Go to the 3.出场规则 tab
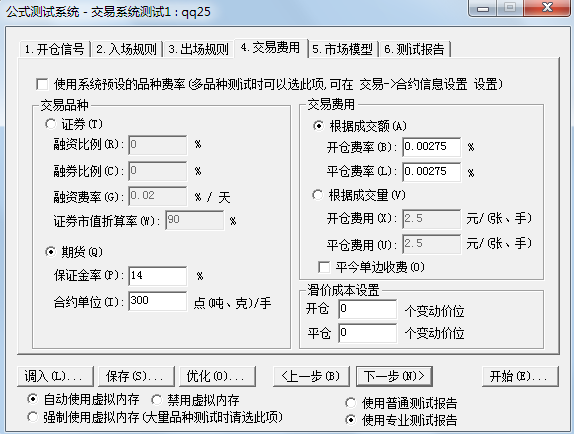This screenshot has height=434, width=574. 198,49
